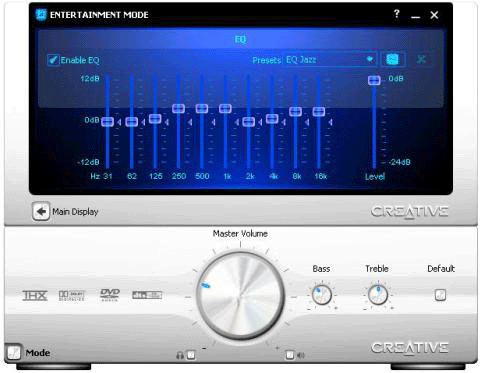This screenshot has height=373, width=486.
Task: Open help with the question mark button
Action: point(396,14)
